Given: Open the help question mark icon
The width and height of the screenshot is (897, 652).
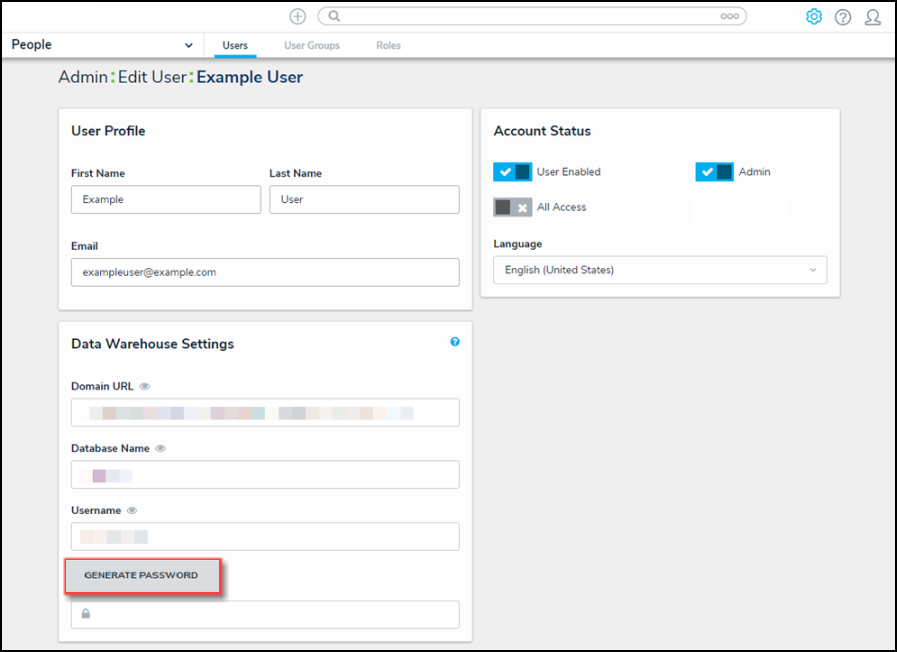Looking at the screenshot, I should [843, 17].
